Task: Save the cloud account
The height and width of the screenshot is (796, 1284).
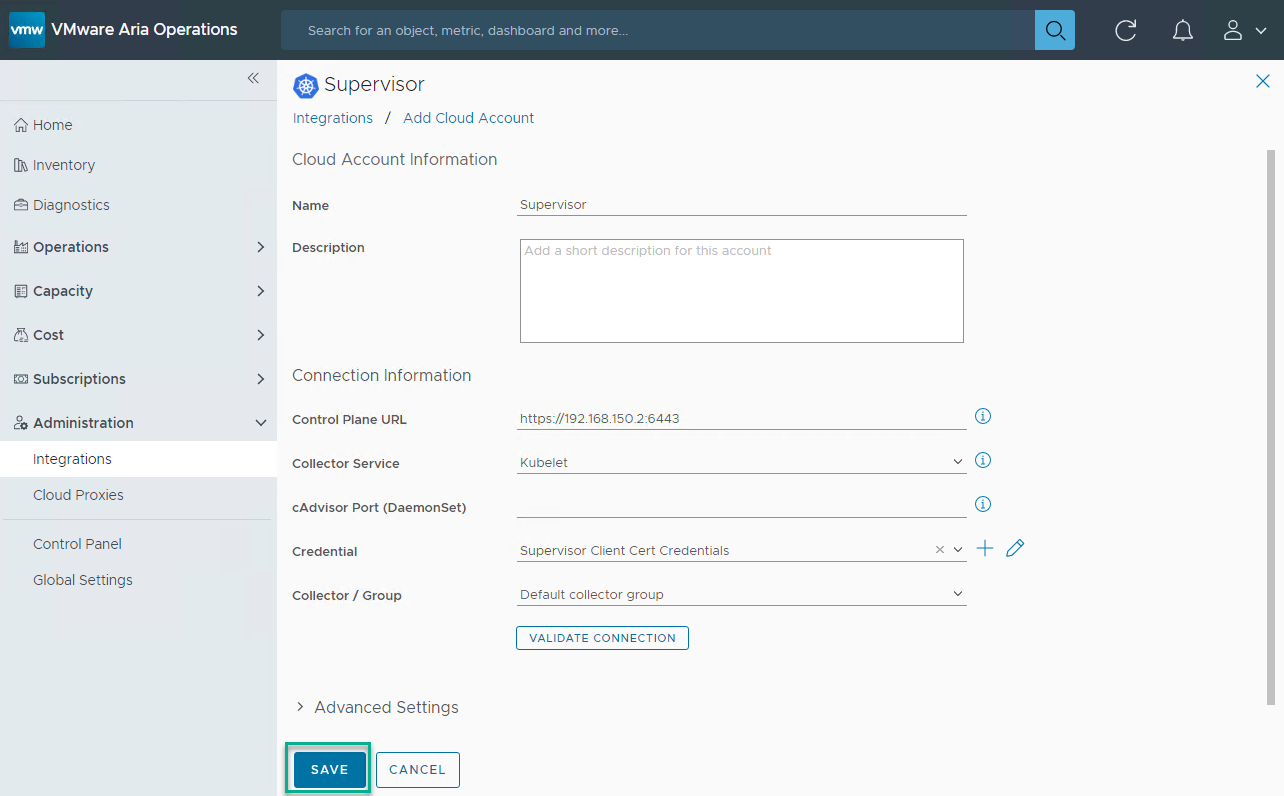Action: coord(329,770)
